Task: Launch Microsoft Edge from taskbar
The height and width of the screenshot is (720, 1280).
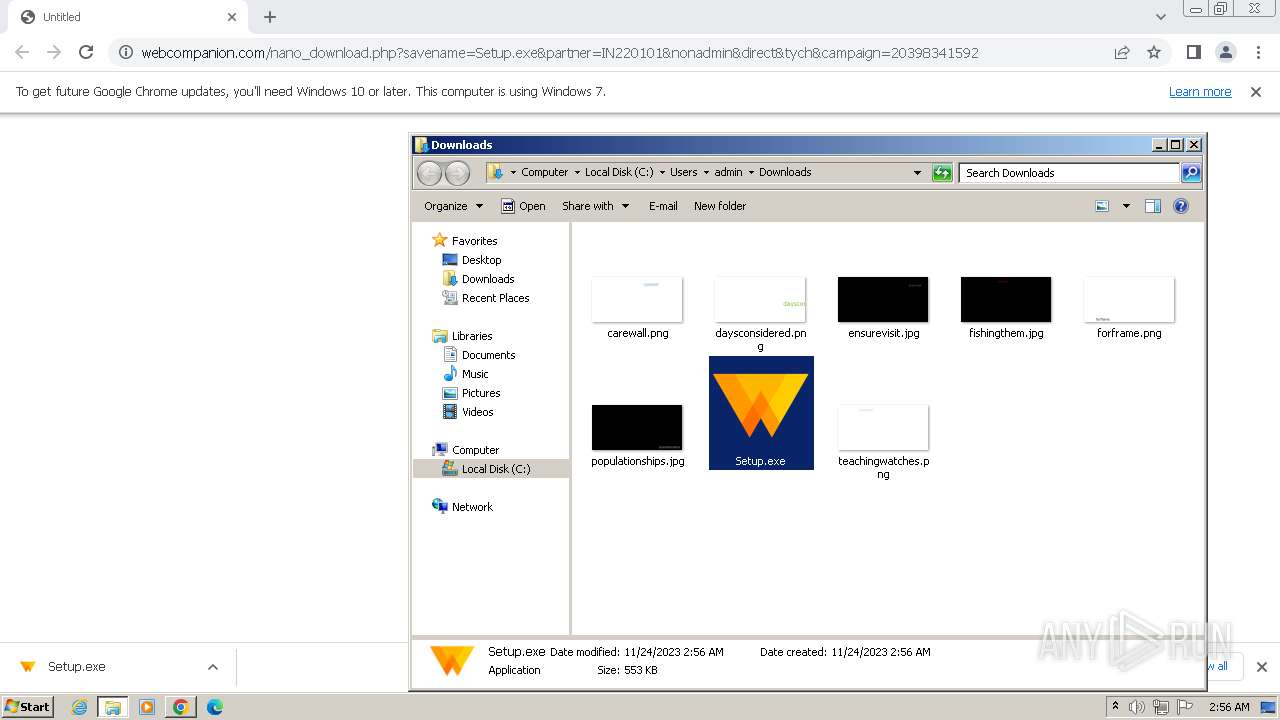Action: (215, 707)
